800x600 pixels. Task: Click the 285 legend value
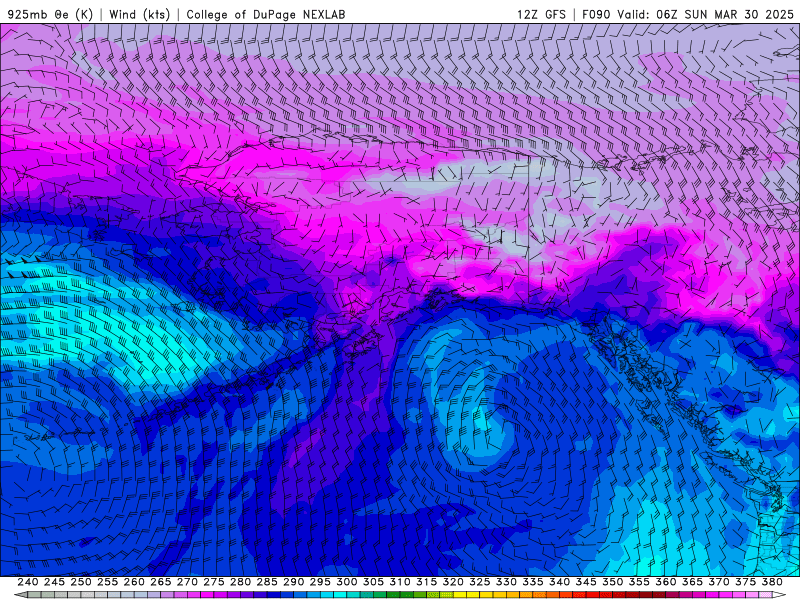pos(267,582)
